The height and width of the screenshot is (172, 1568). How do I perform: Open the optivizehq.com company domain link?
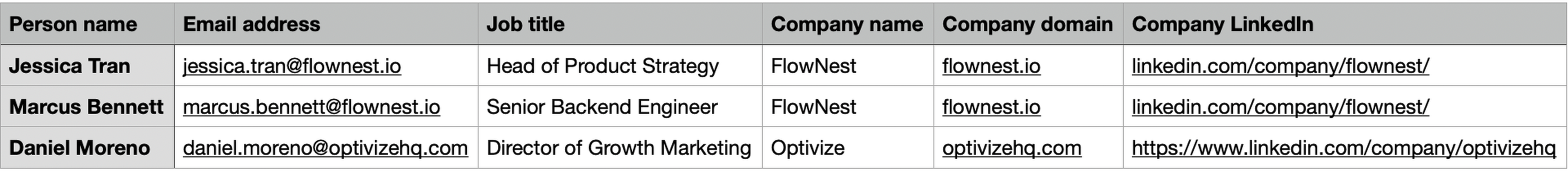1011,147
